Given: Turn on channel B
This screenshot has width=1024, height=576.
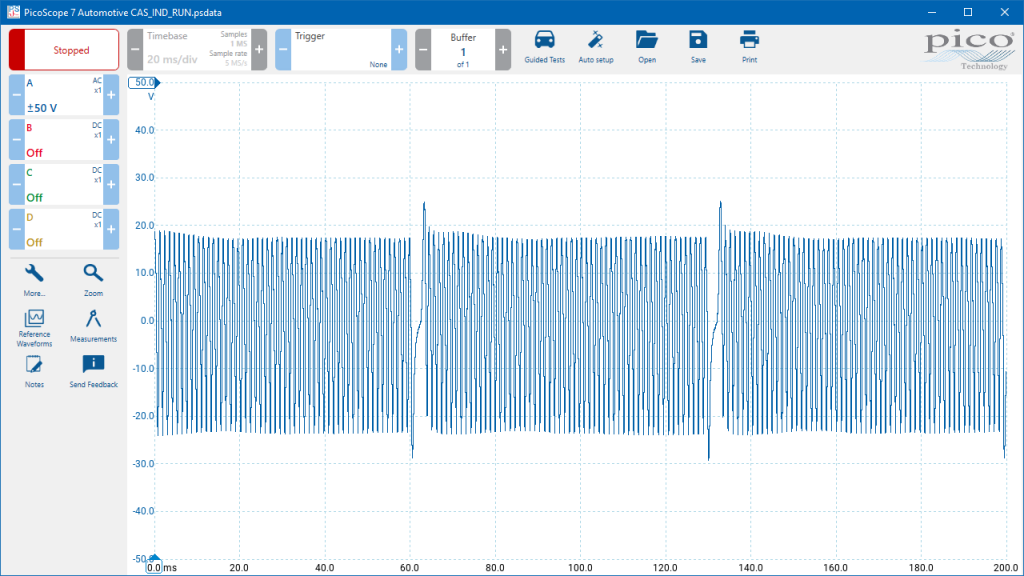Looking at the screenshot, I should (63, 140).
